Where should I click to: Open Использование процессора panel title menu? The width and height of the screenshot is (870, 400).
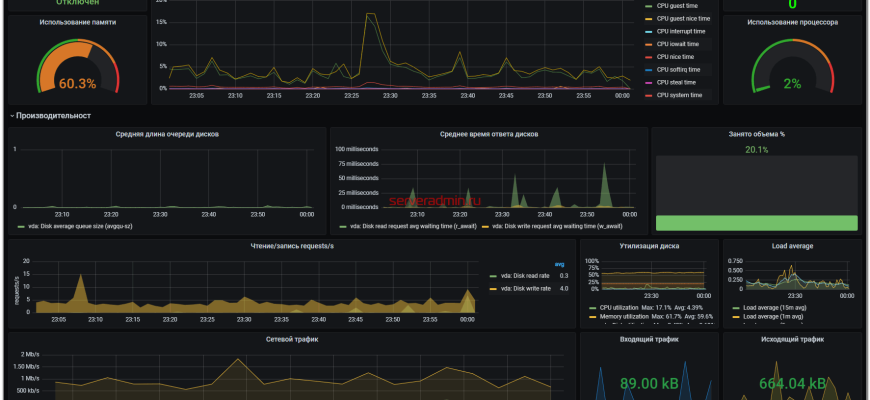pos(791,21)
